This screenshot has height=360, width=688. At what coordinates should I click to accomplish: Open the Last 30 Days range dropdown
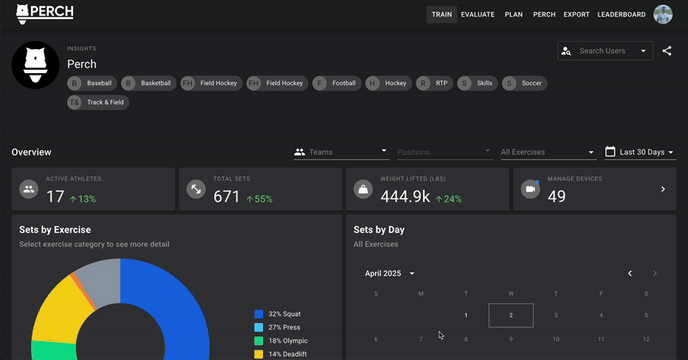coord(640,152)
